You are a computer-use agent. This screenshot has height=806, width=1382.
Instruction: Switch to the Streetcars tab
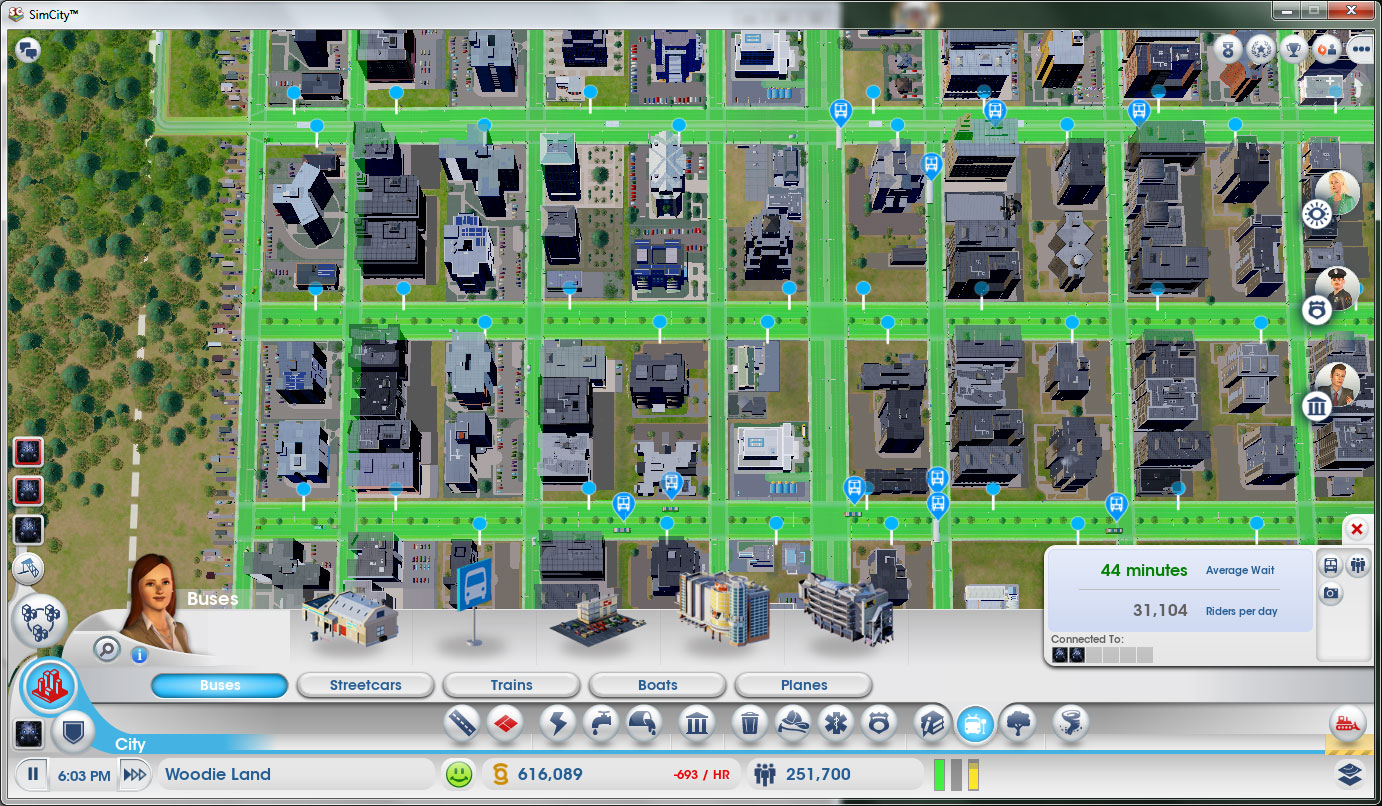[x=365, y=685]
